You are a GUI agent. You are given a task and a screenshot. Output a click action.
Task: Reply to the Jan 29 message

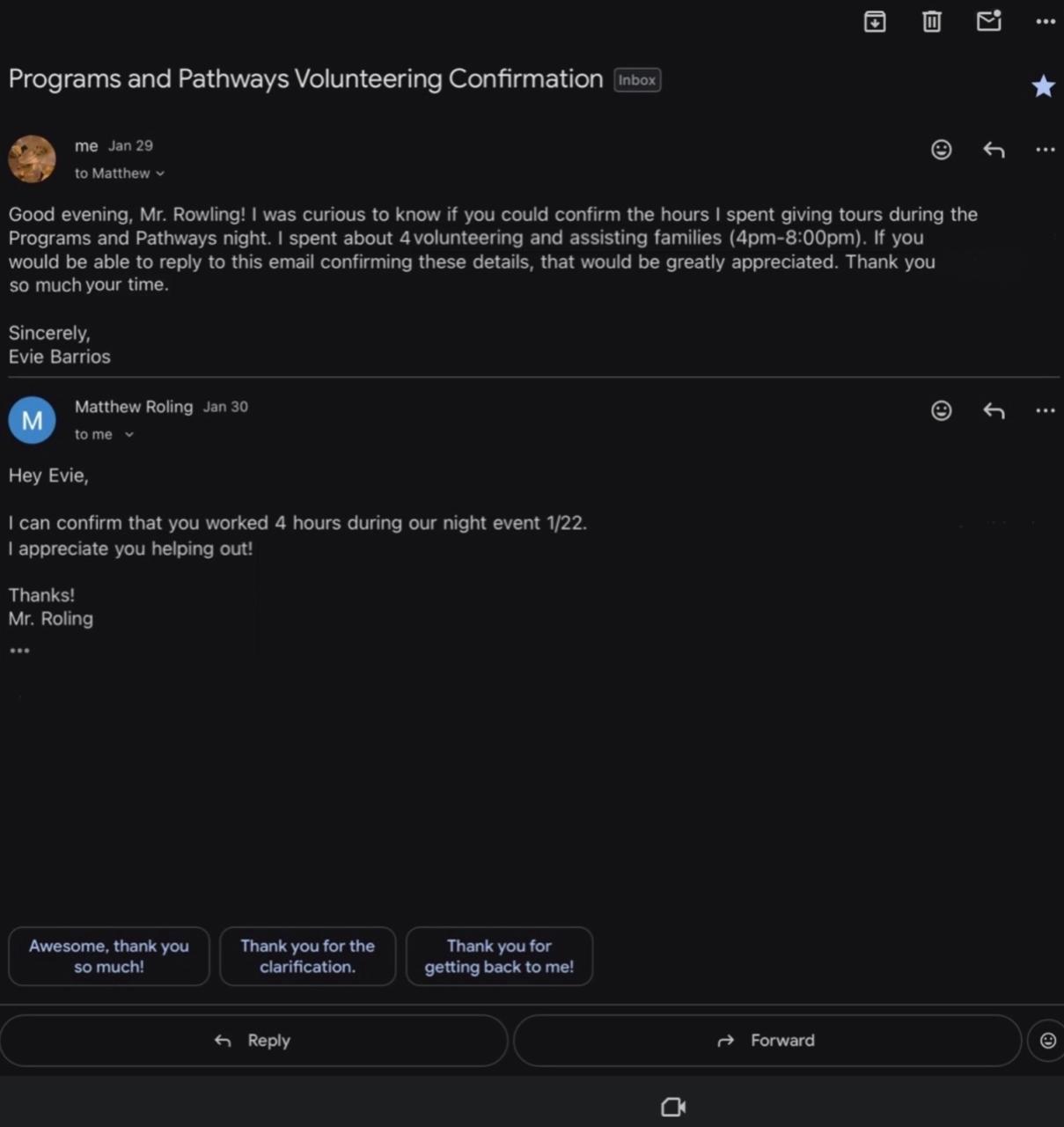[994, 150]
